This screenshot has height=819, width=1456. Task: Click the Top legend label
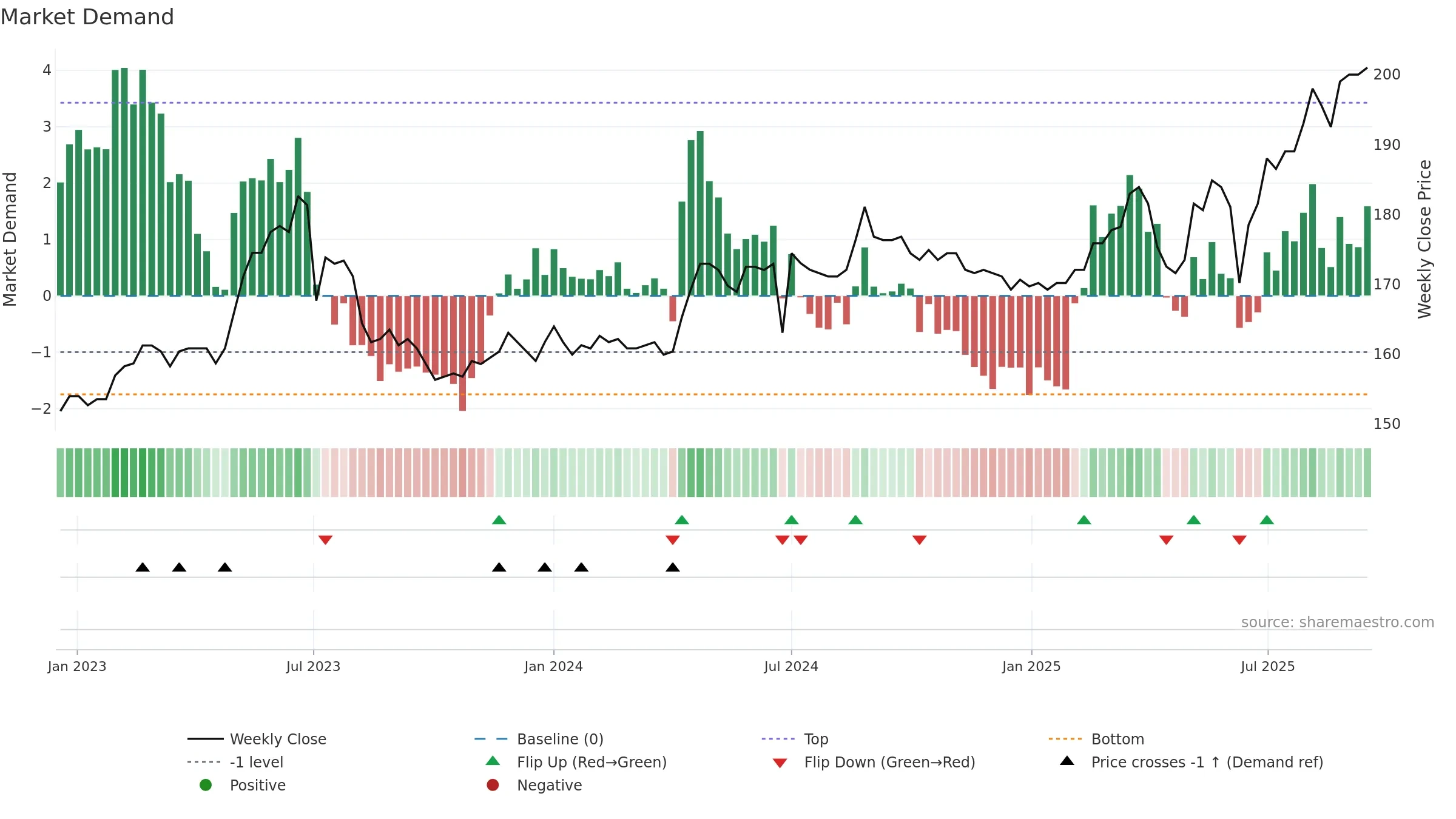coord(816,740)
